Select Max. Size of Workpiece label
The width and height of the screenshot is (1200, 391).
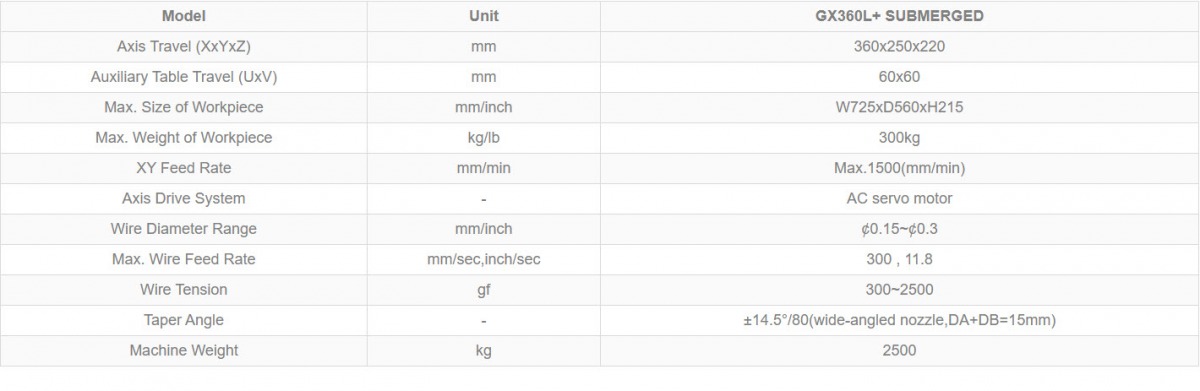(183, 107)
